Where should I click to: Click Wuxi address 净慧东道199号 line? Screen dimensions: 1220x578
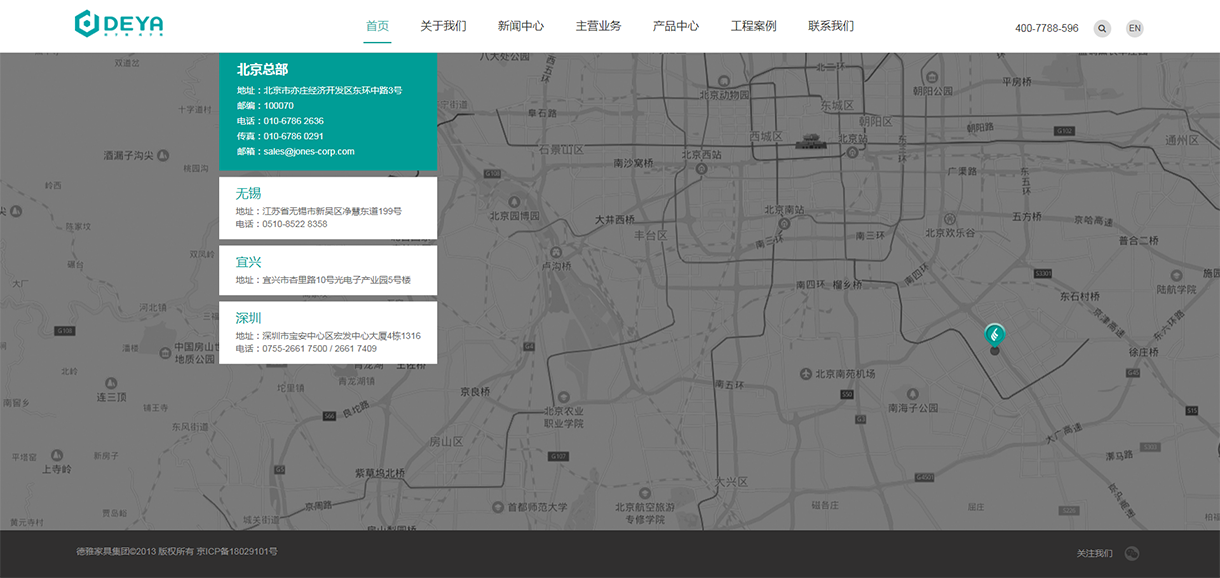pos(318,212)
